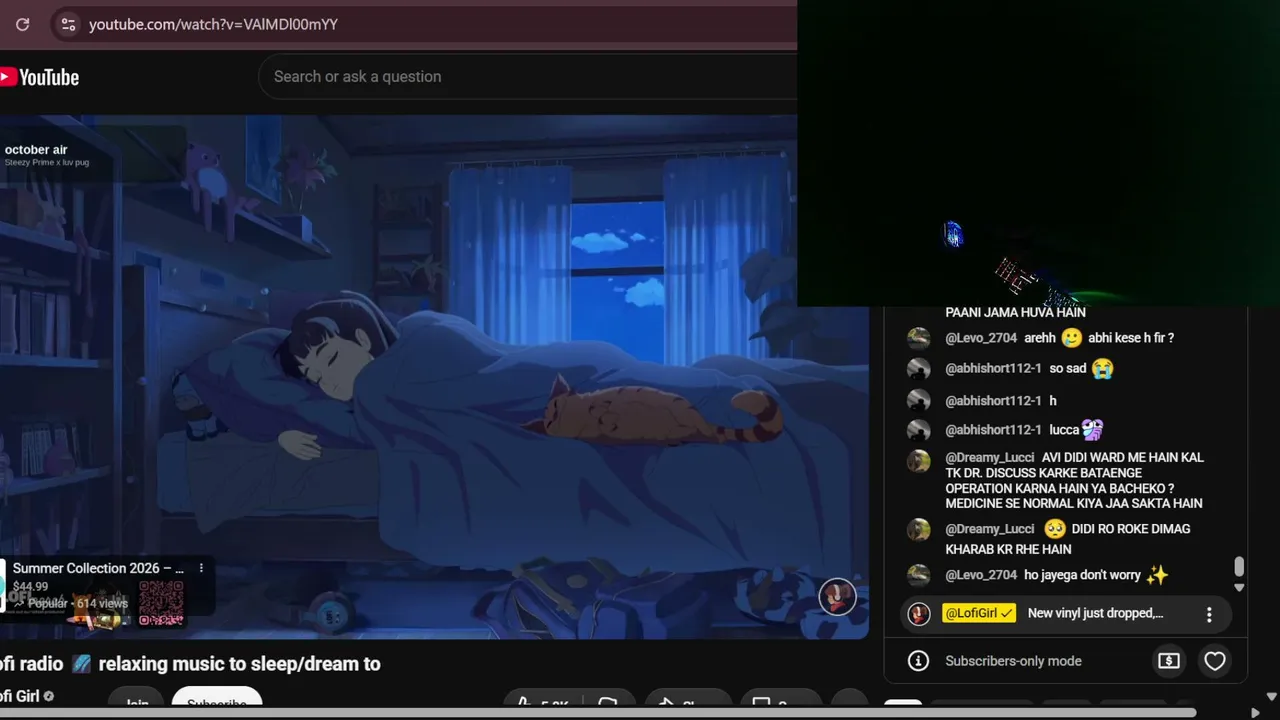Click the page scroll-down arrow at bottom right
The width and height of the screenshot is (1280, 720).
(x=1272, y=697)
